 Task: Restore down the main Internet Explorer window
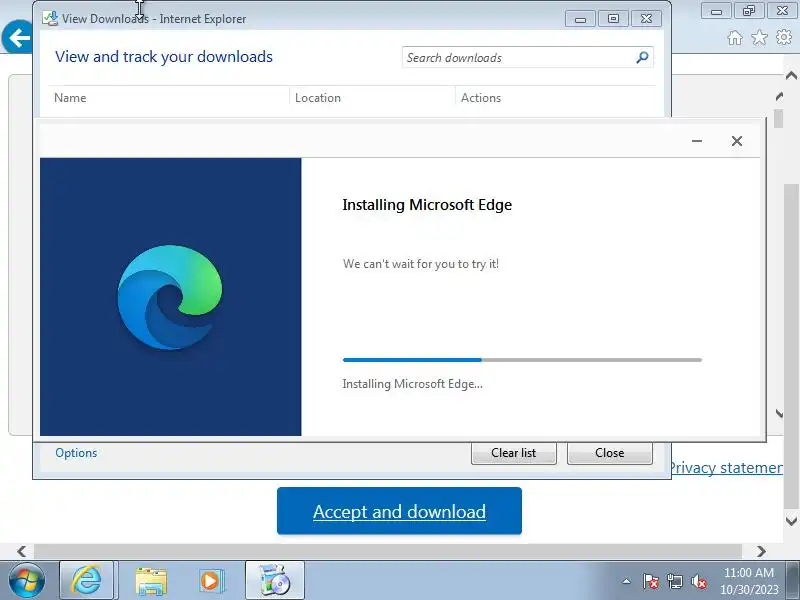point(749,11)
